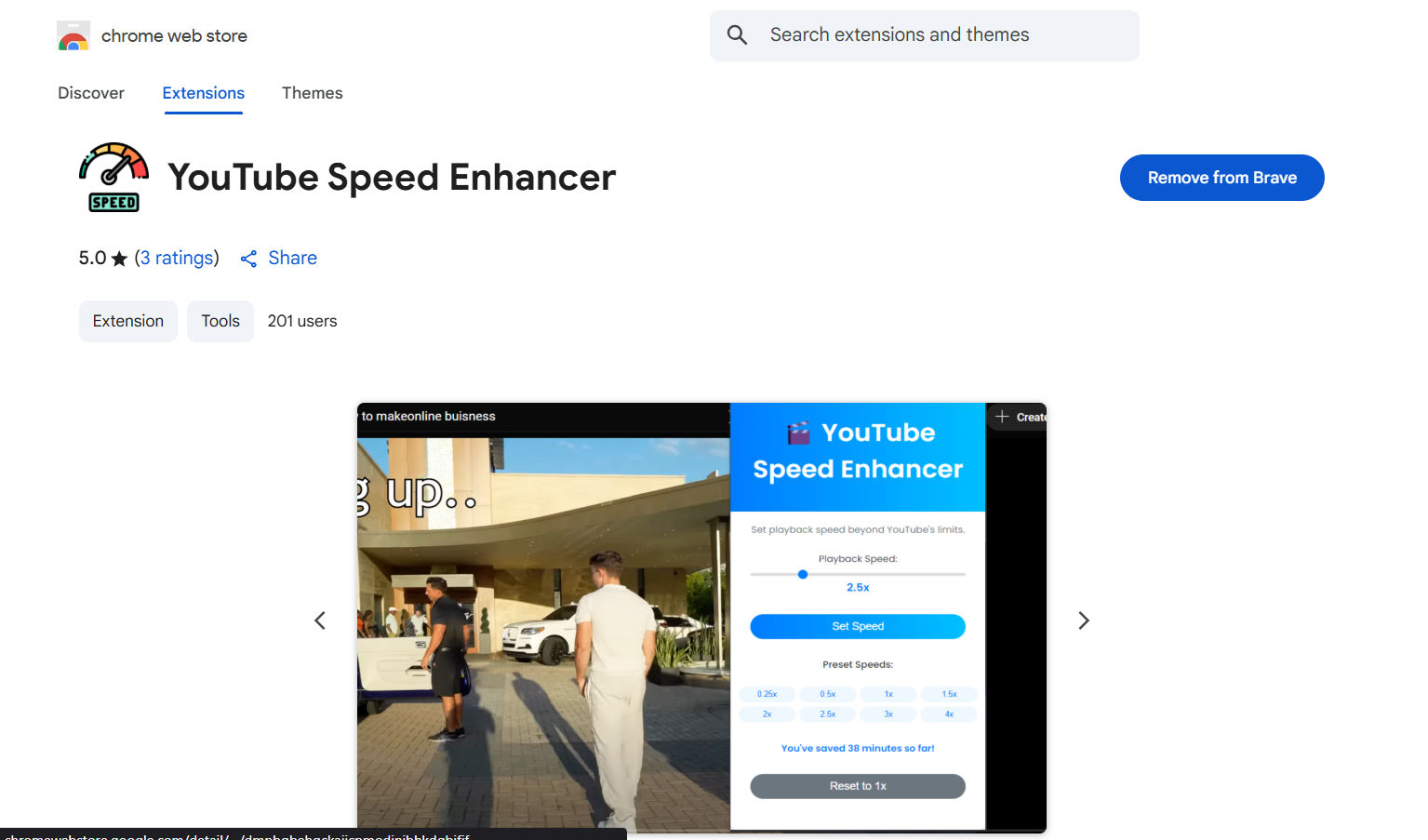1428x840 pixels.
Task: Click the chrome web store title text
Action: point(174,36)
